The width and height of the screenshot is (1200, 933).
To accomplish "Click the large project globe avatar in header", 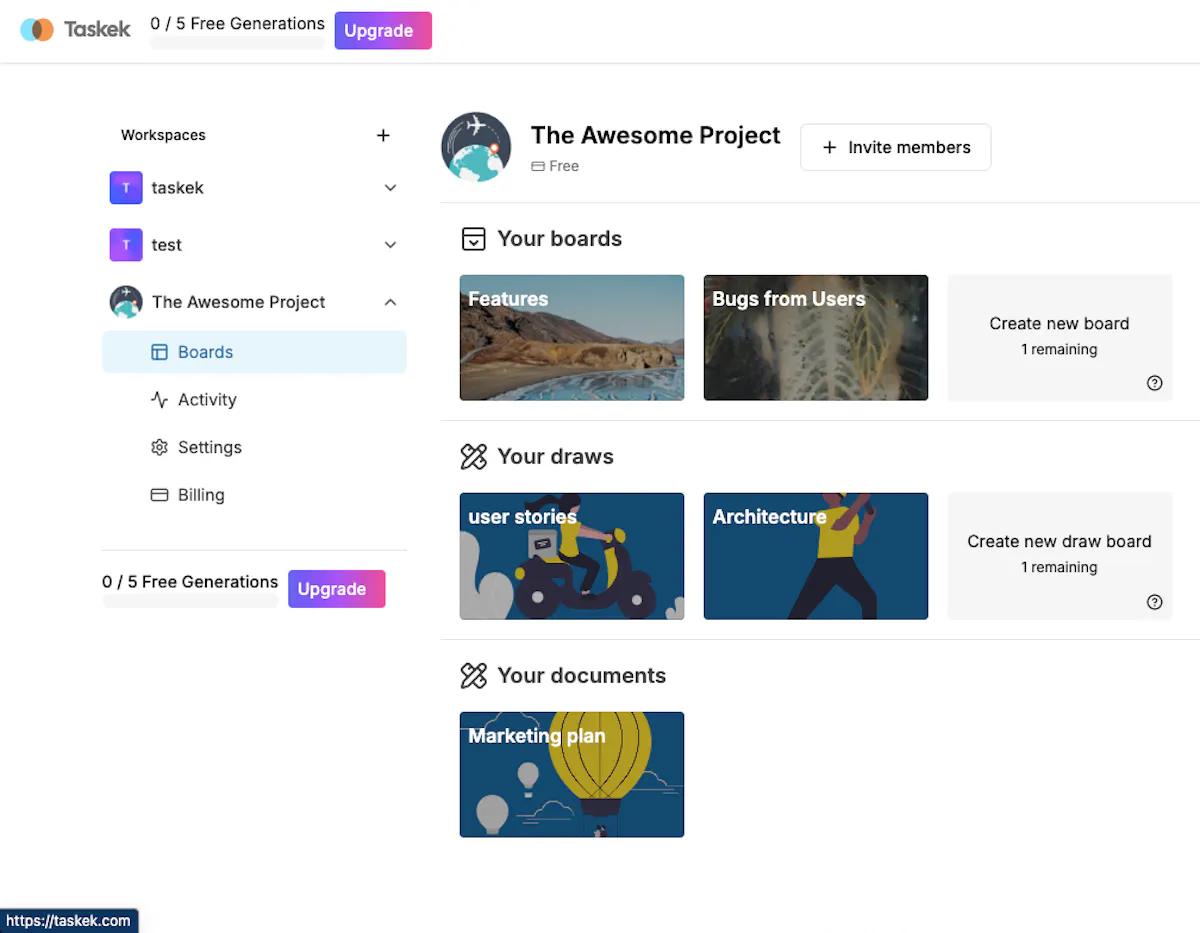I will (x=476, y=147).
